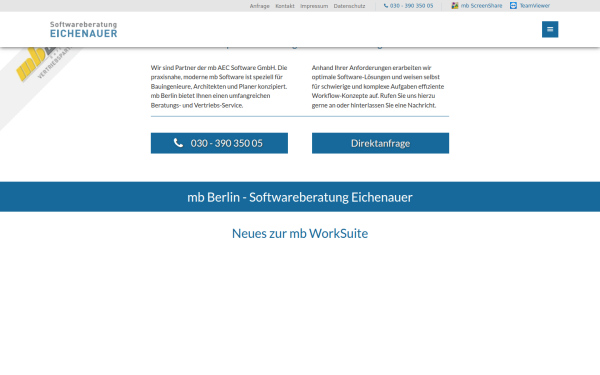This screenshot has height=375, width=600.
Task: Click the phone icon in top bar
Action: click(386, 6)
